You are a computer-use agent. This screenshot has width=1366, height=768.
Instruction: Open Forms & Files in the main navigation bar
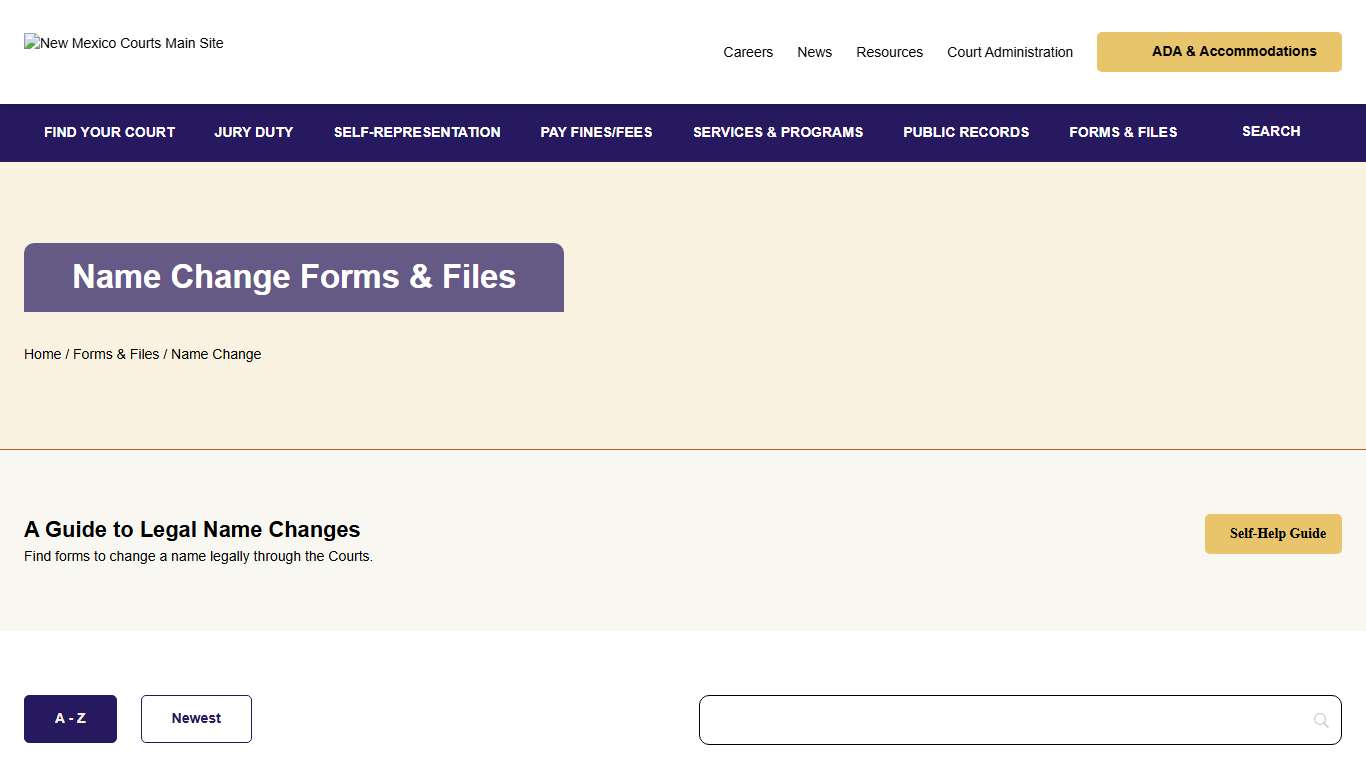tap(1123, 132)
